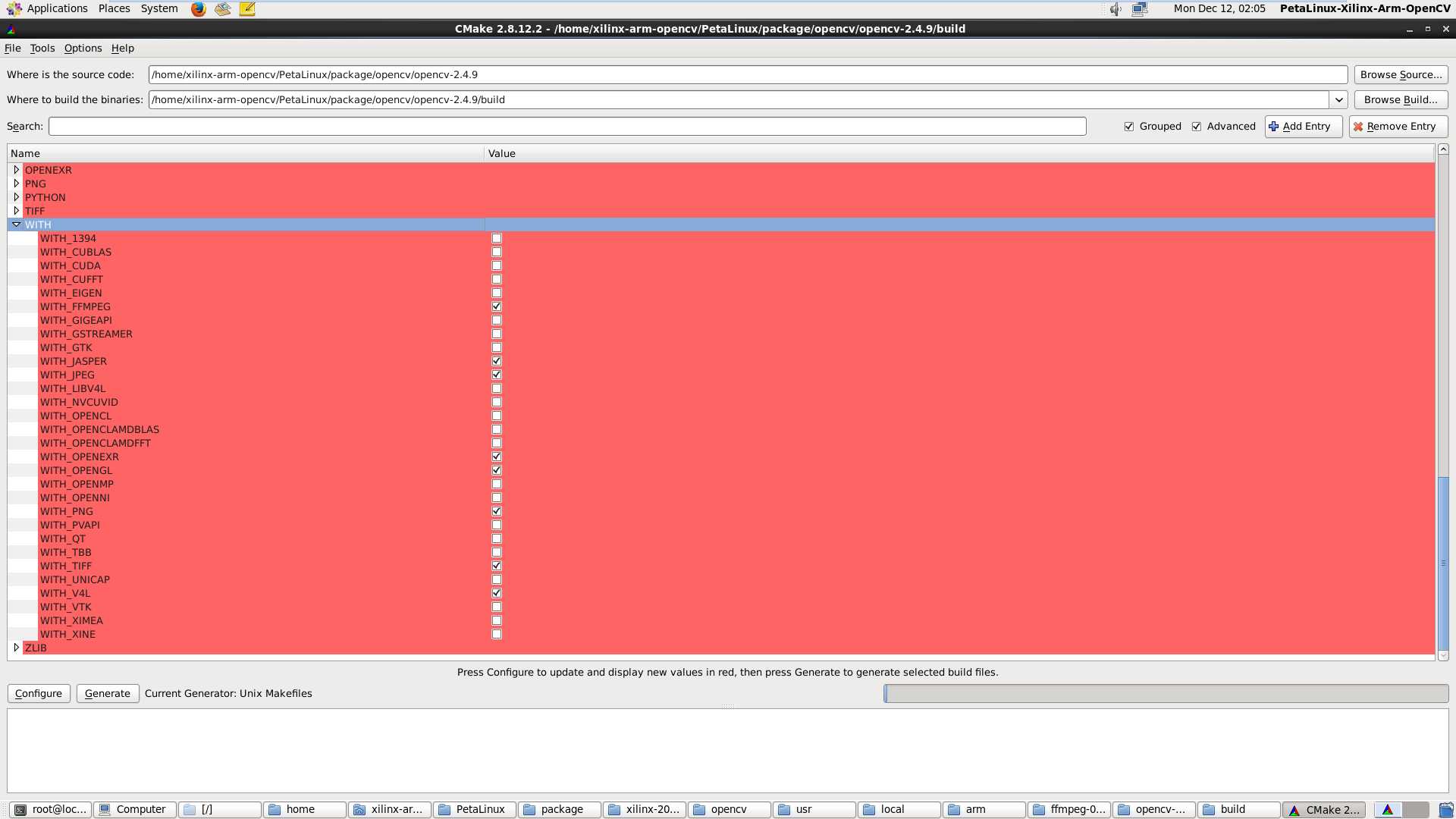Focus the Search input field

click(x=567, y=127)
